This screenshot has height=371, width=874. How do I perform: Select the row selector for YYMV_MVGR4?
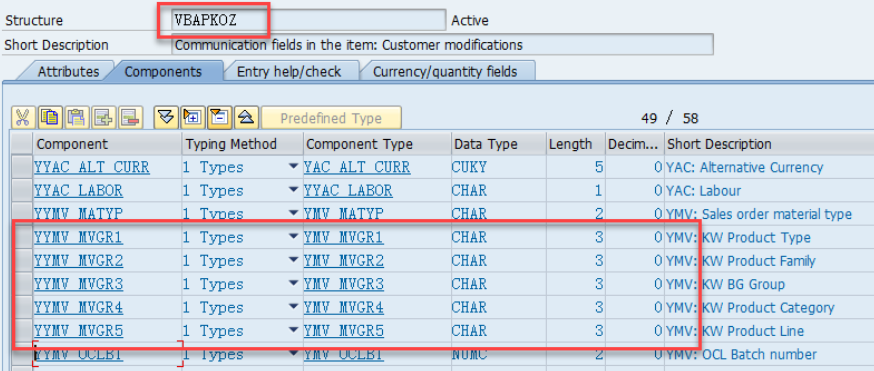pyautogui.click(x=22, y=307)
